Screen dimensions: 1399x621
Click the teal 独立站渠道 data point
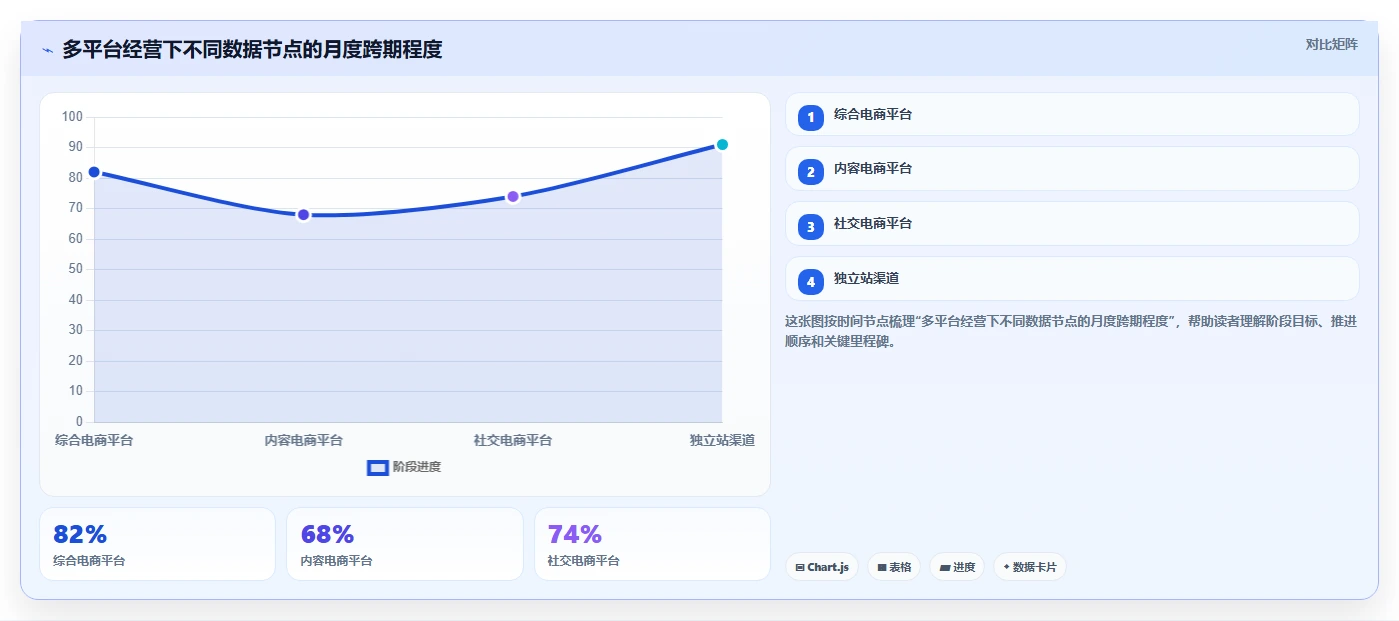coord(722,144)
